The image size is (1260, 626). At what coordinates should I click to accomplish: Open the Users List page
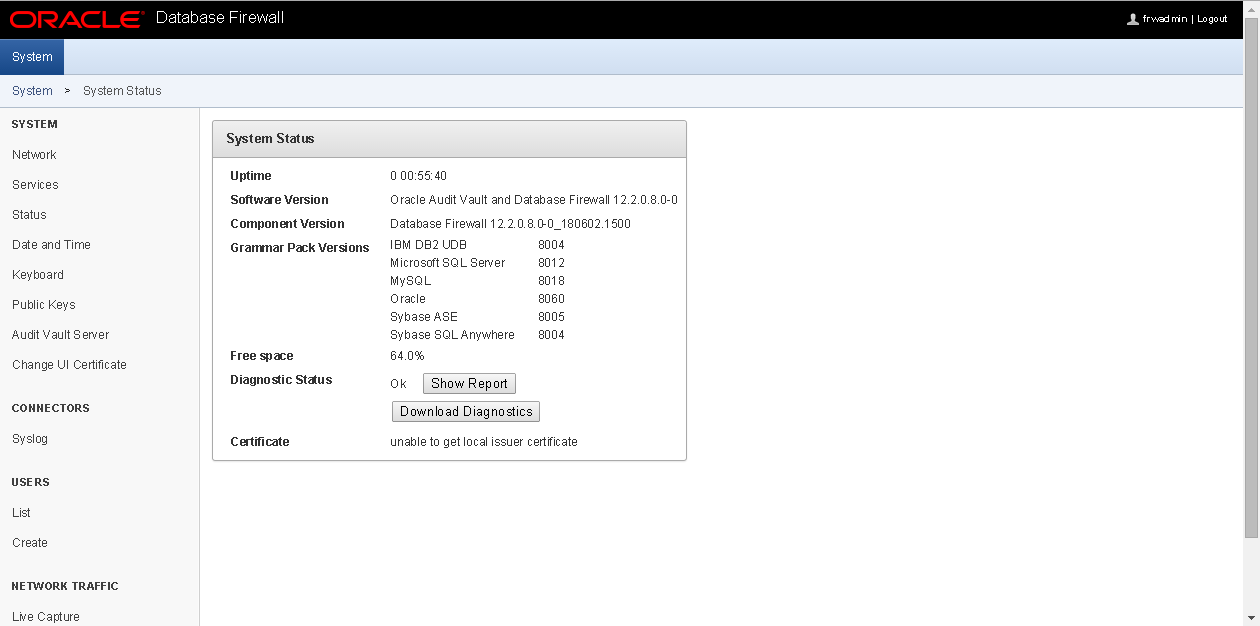[21, 513]
